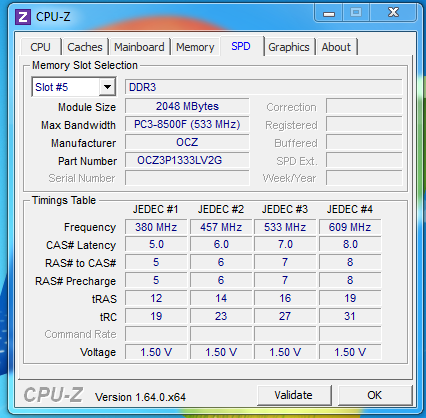This screenshot has width=426, height=418.
Task: Click the tRC value 31
Action: (x=350, y=316)
